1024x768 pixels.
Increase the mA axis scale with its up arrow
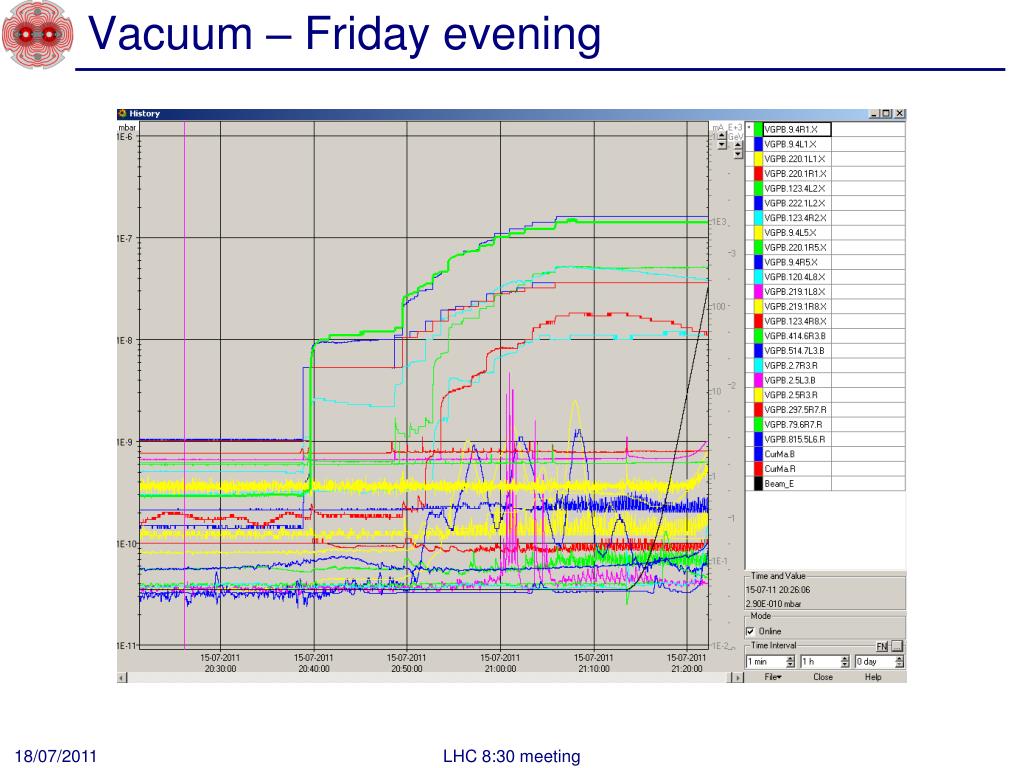coord(722,135)
